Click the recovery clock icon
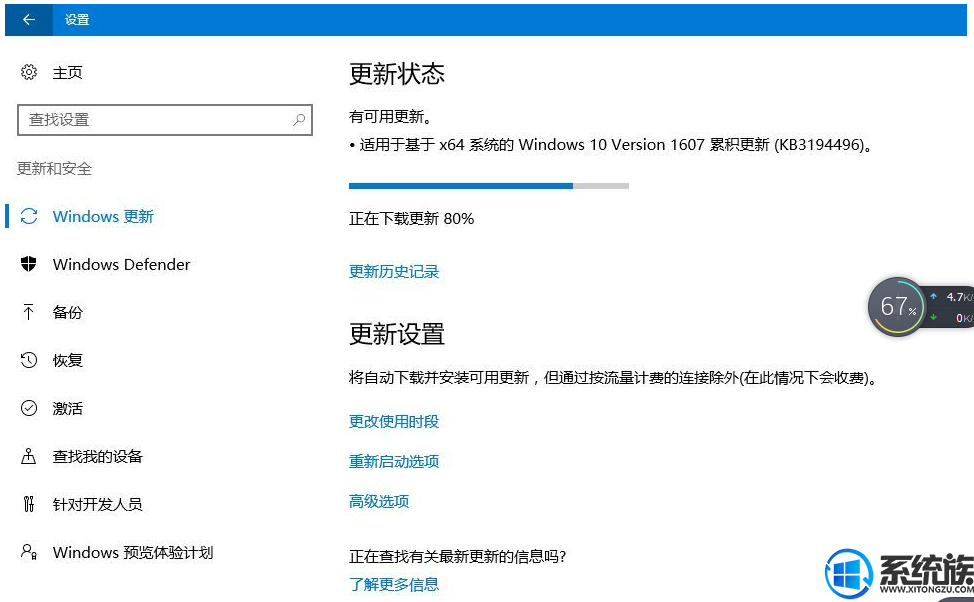Screen dimensions: 974x602 29,360
